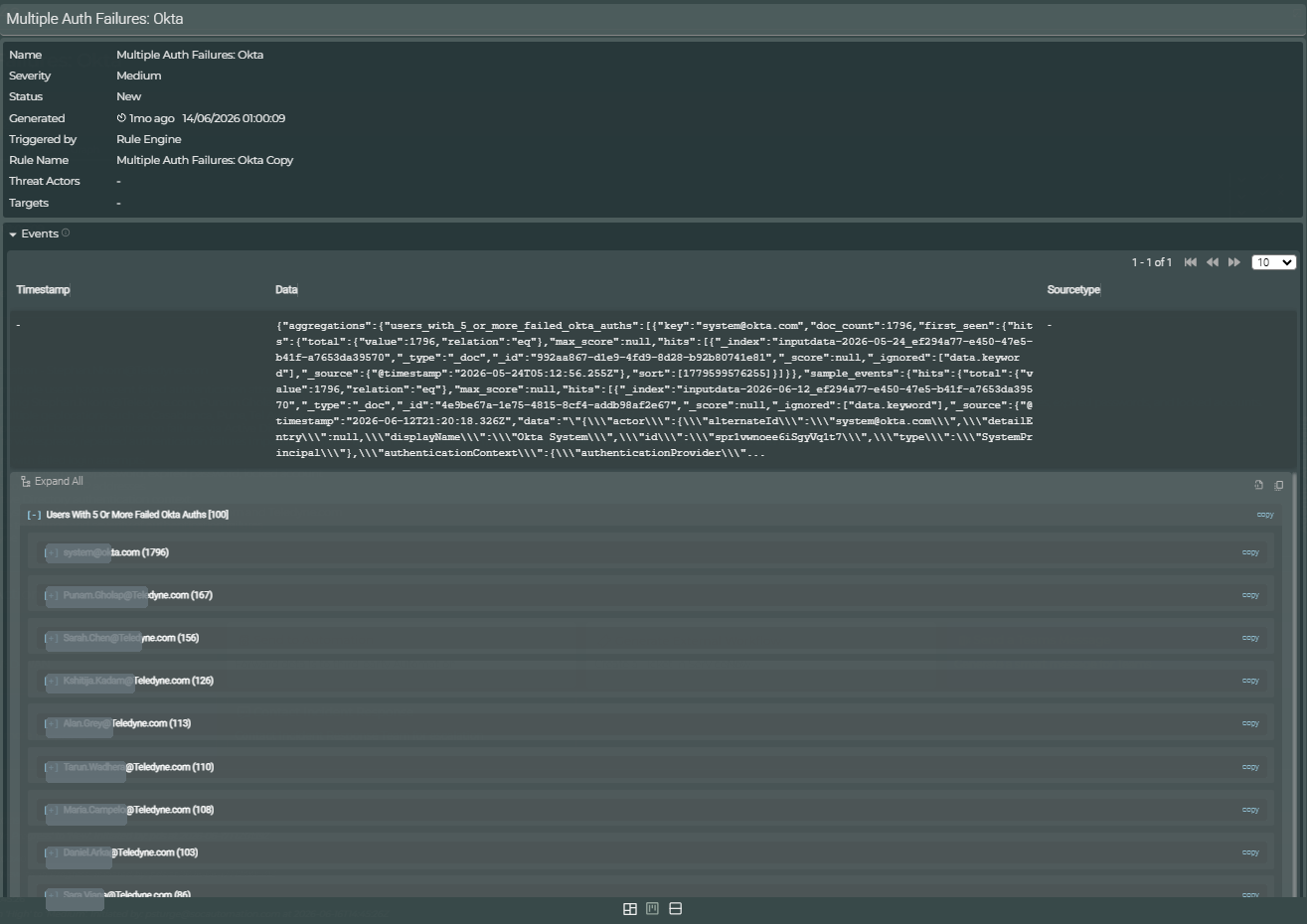This screenshot has height=924, width=1307.
Task: Copy the (113) user row
Action: tap(1250, 723)
